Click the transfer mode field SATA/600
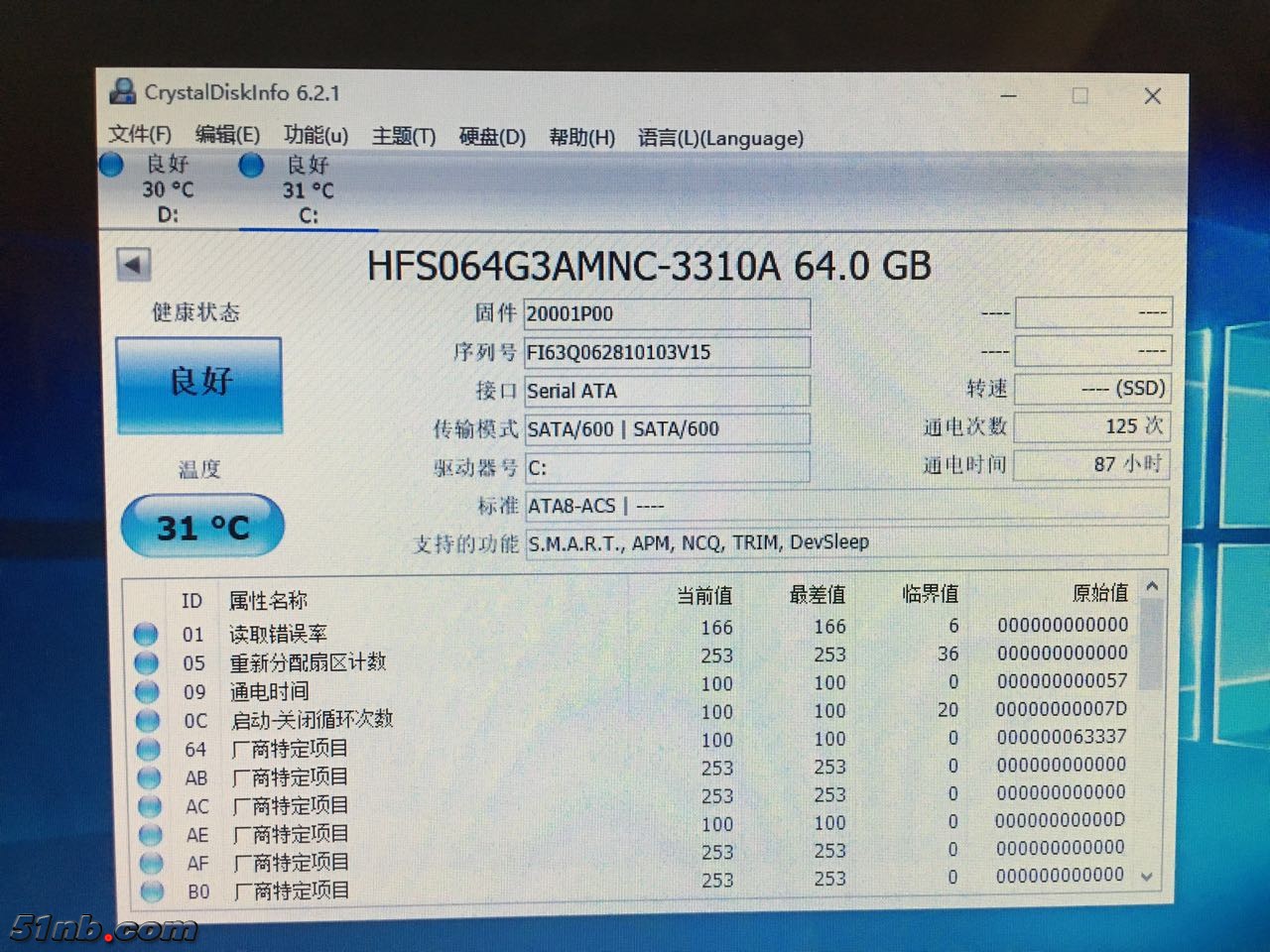The image size is (1270, 952). pyautogui.click(x=667, y=428)
